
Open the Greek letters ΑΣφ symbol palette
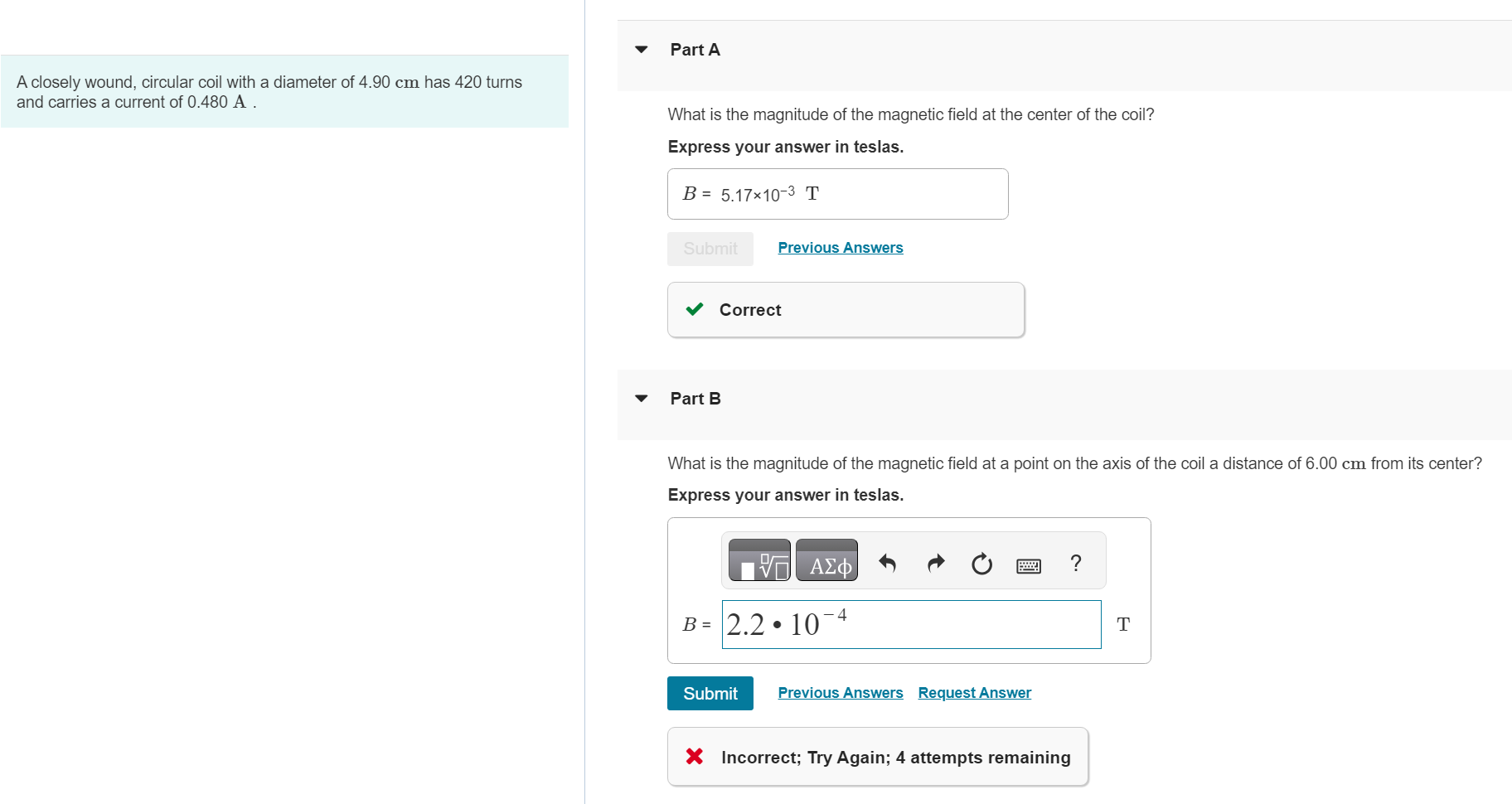pyautogui.click(x=826, y=560)
